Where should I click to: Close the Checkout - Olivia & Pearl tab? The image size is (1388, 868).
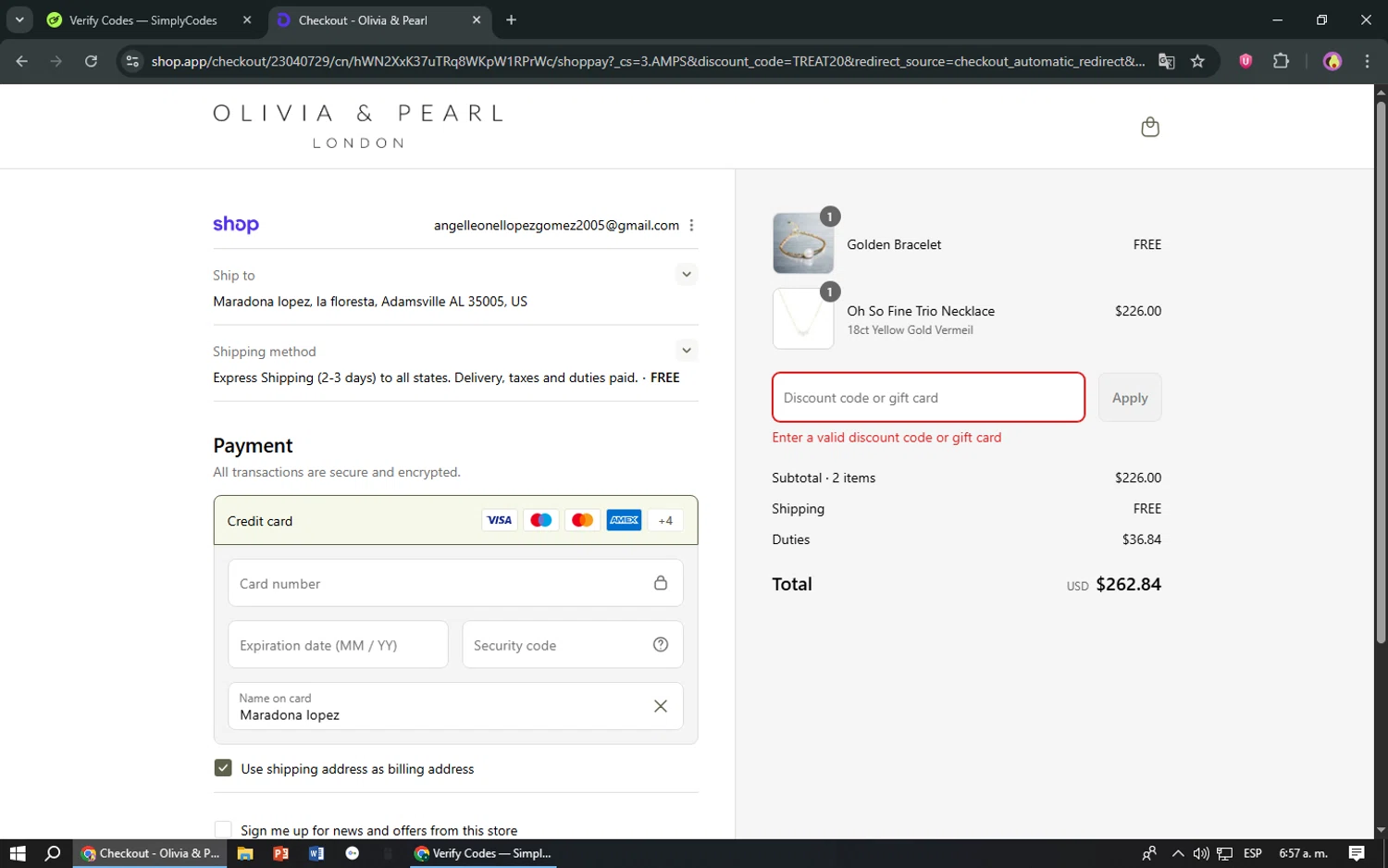tap(477, 20)
